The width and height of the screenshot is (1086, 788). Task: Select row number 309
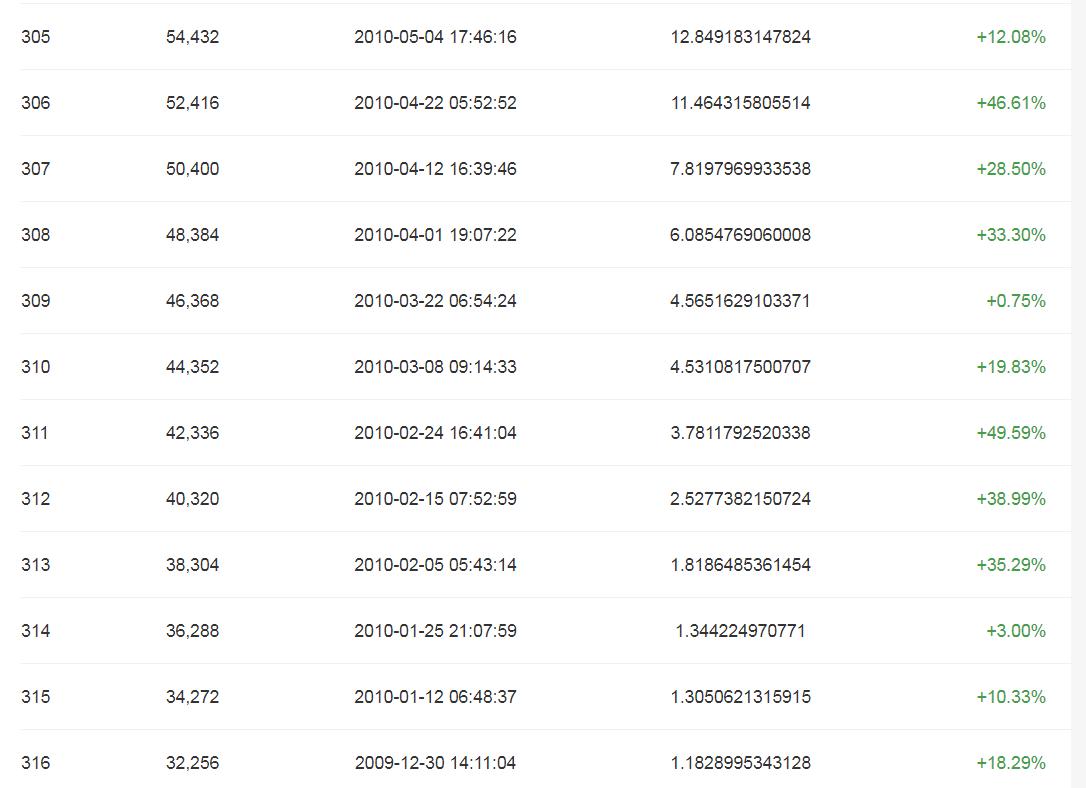point(35,301)
